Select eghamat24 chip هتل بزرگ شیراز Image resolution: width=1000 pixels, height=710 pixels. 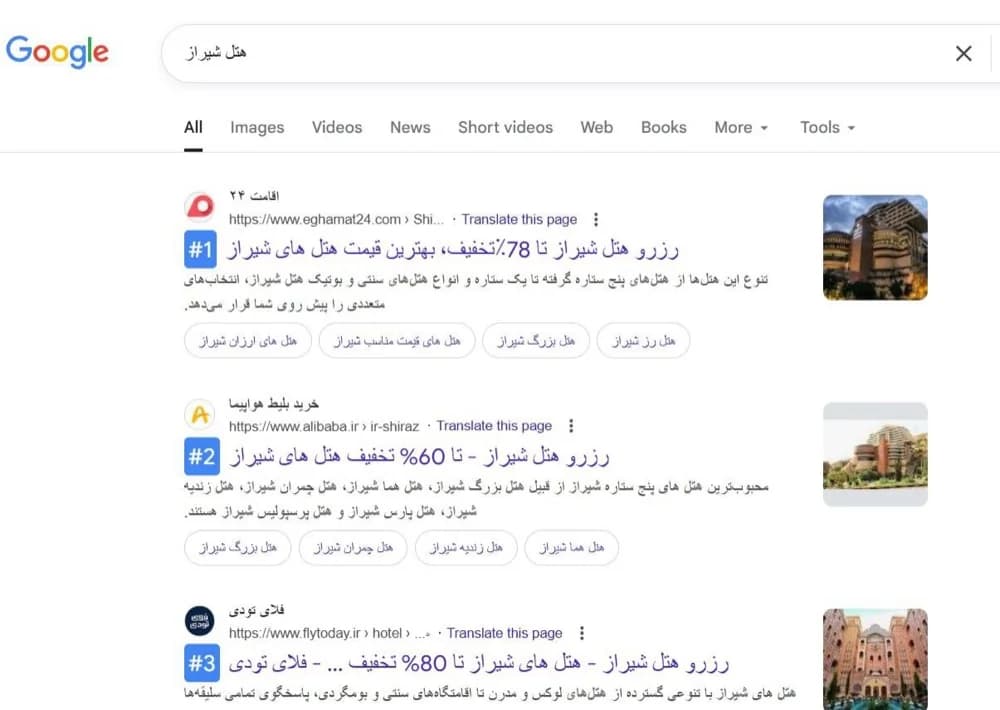(536, 341)
